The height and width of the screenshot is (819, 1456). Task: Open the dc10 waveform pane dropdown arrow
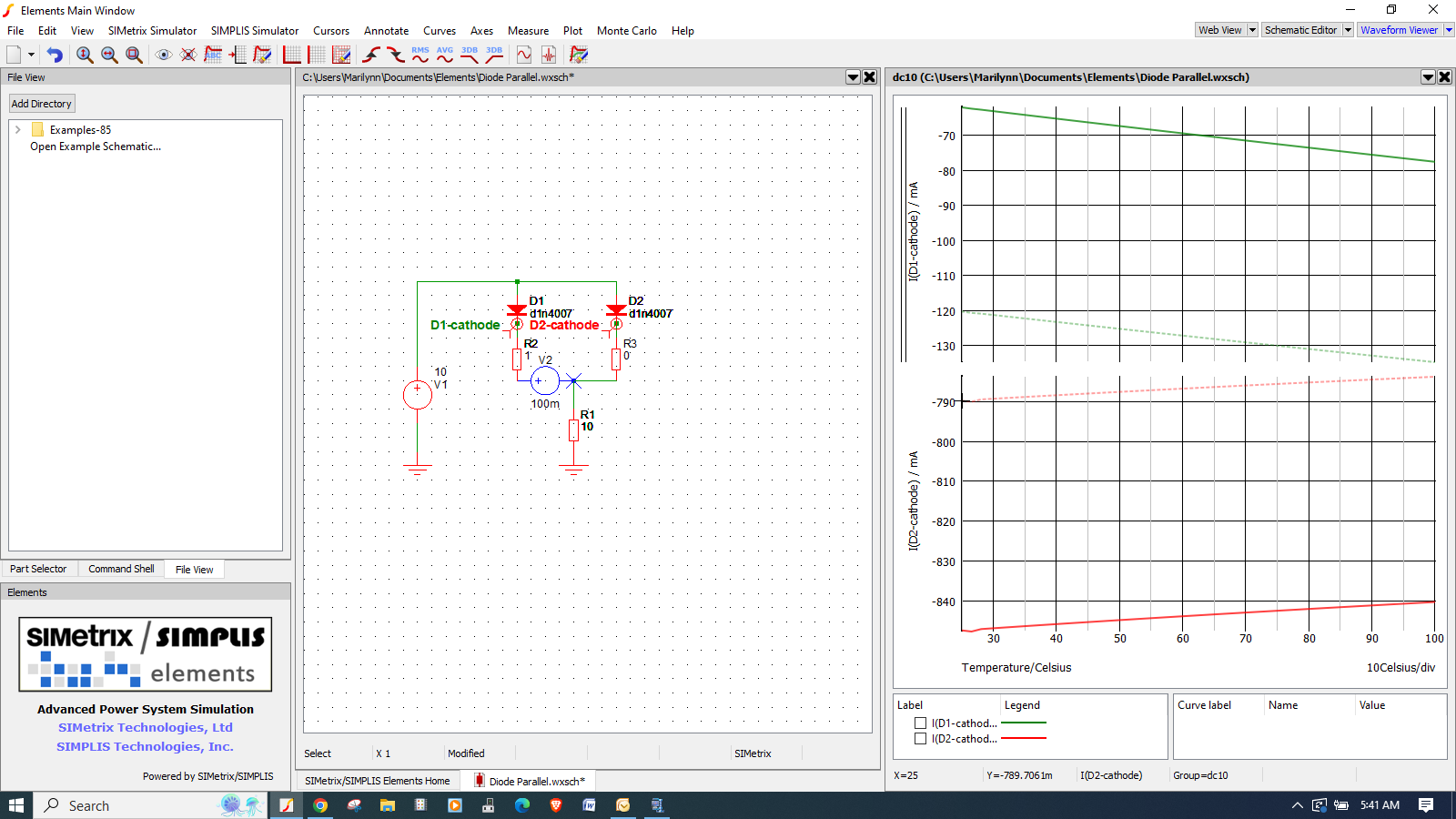pyautogui.click(x=1429, y=77)
